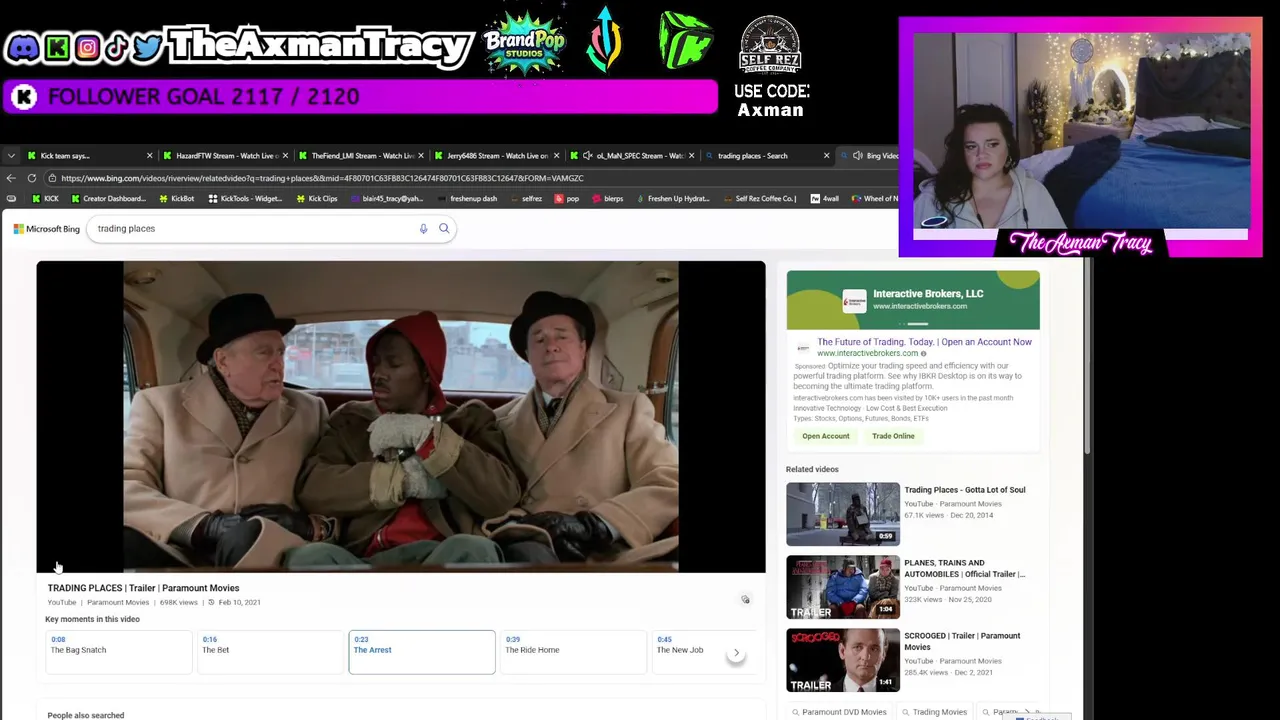Viewport: 1280px width, 720px height.
Task: Open the Microsoft Bing logo home link
Action: click(x=46, y=229)
